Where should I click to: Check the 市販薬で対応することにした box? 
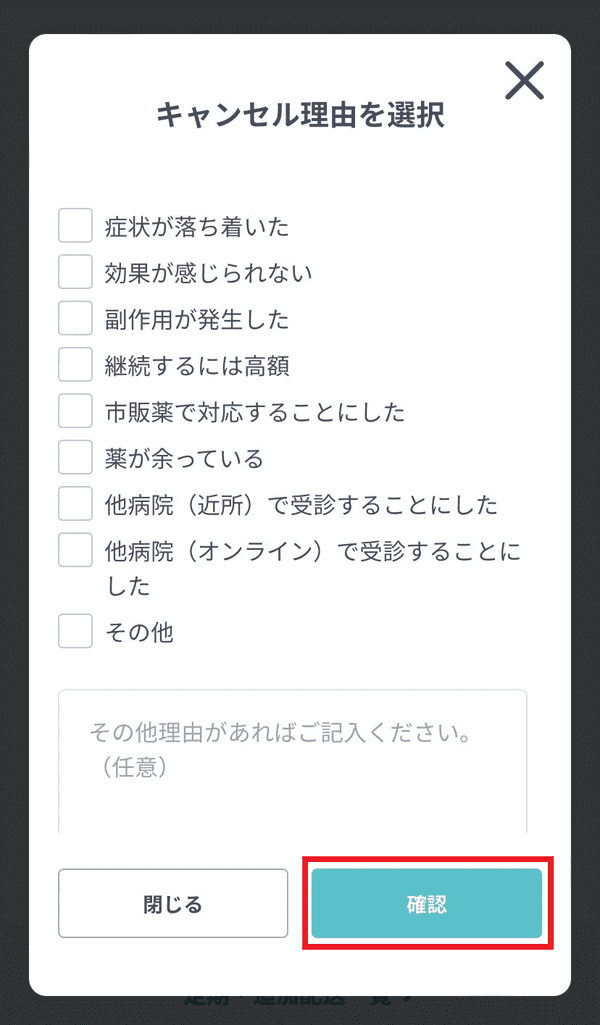[75, 410]
